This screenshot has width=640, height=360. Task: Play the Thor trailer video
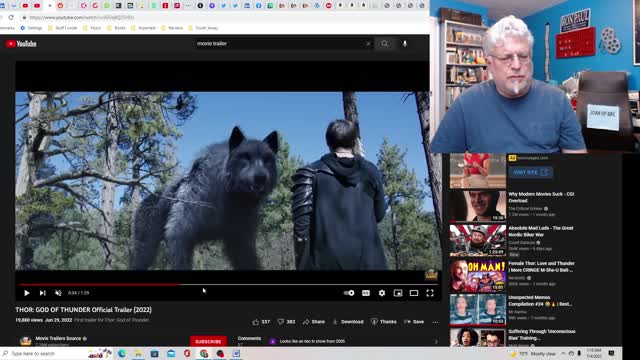click(27, 293)
